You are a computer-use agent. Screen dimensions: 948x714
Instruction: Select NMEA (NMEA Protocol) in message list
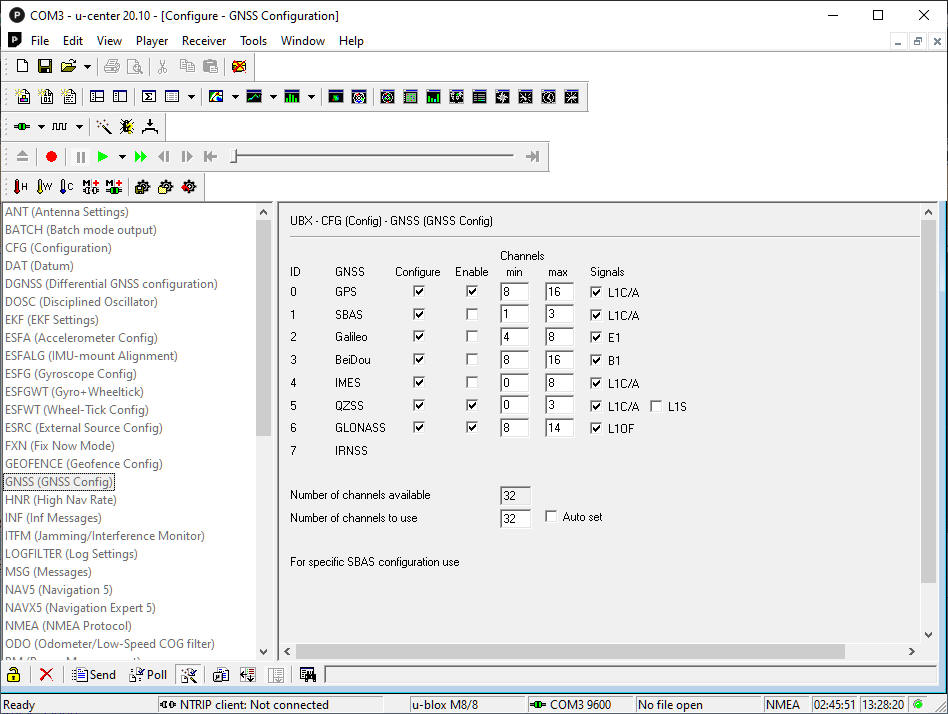[x=68, y=625]
